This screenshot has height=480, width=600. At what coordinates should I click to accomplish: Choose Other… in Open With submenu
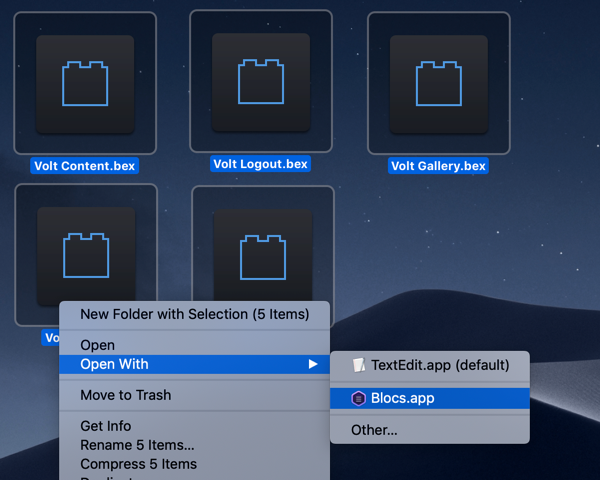[x=430, y=430]
